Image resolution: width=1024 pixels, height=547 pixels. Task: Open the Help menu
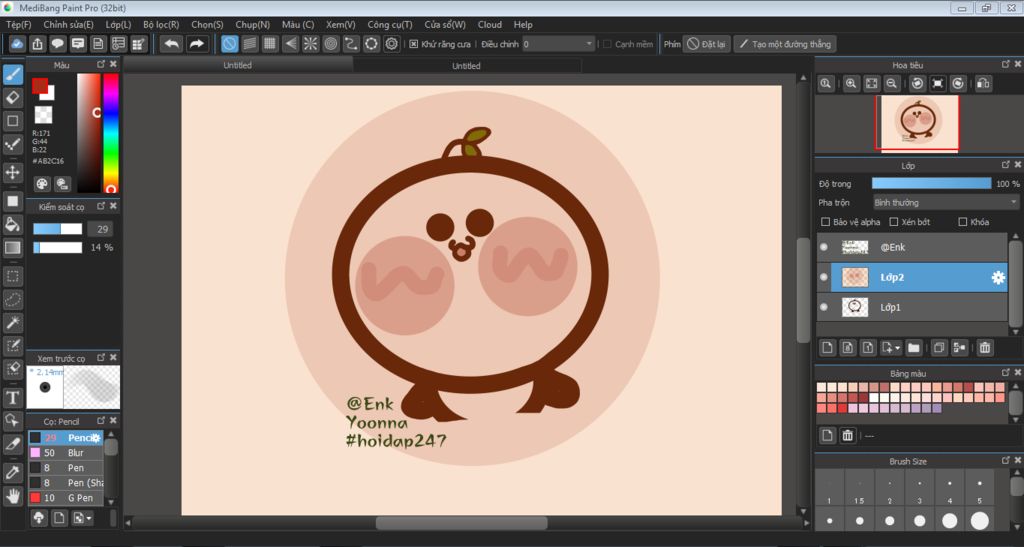click(x=523, y=24)
